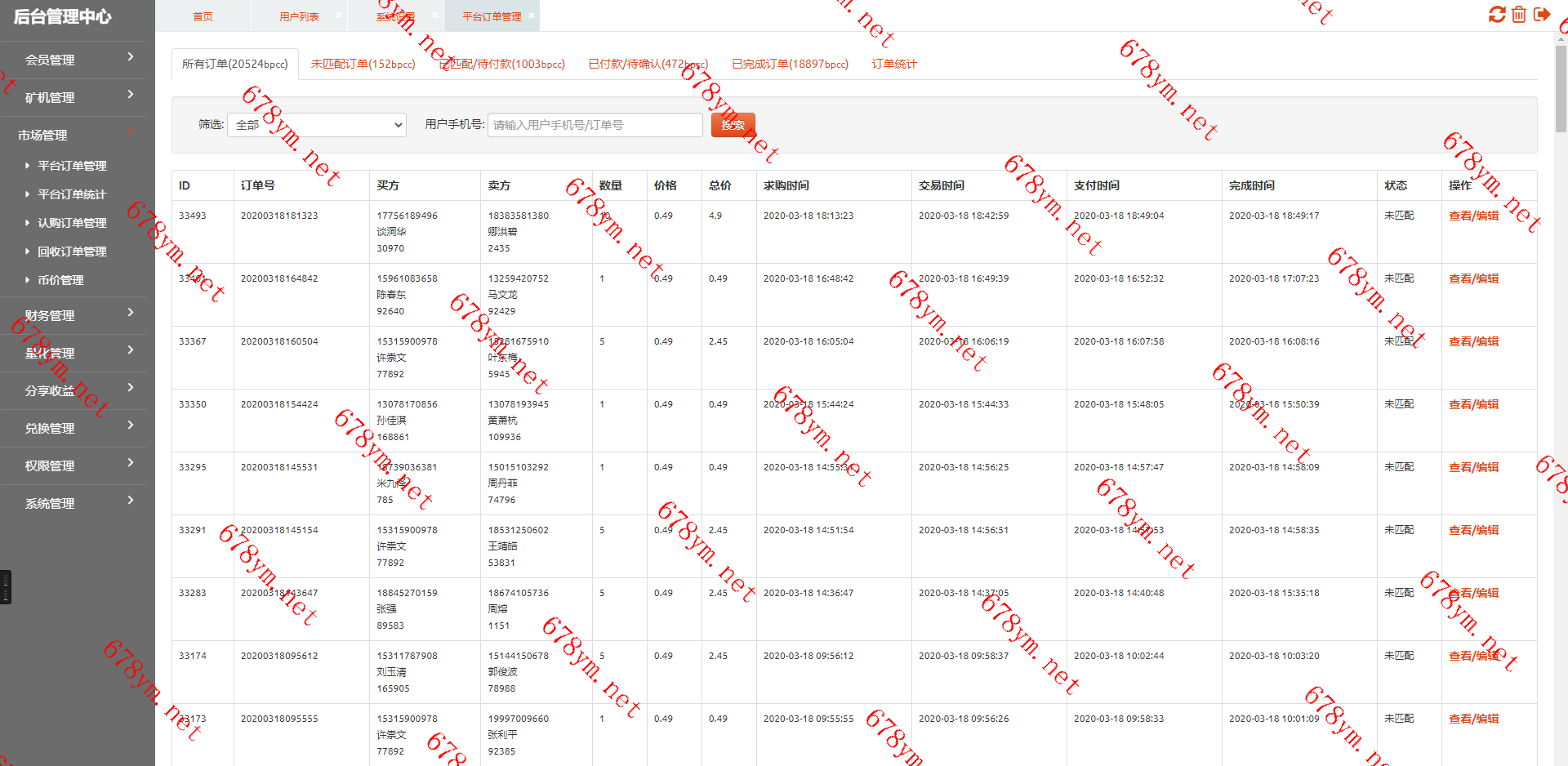The height and width of the screenshot is (766, 1568).
Task: Click buyer phone 15311787908
Action: point(407,656)
